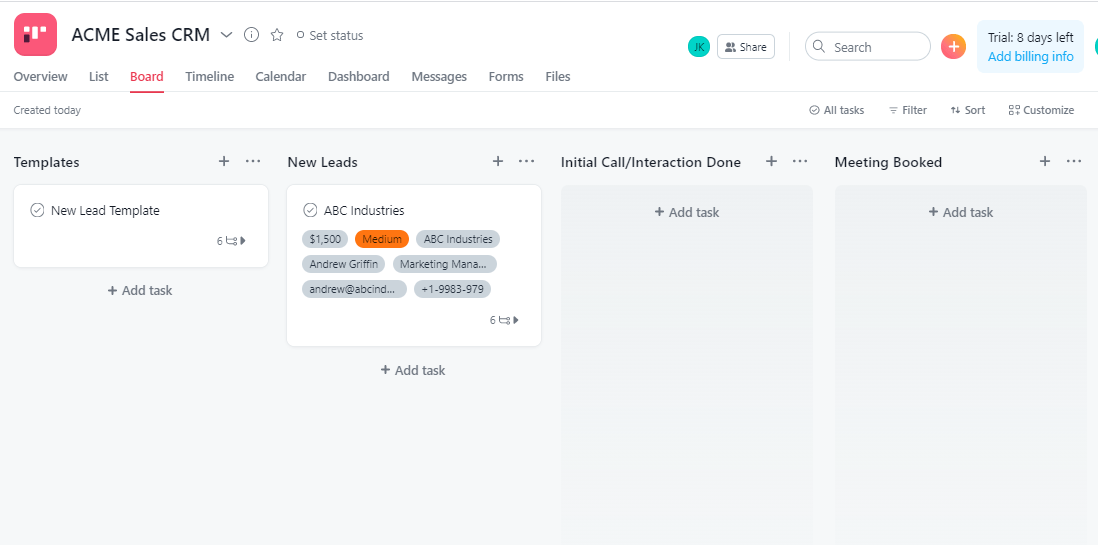Expand subtasks on New Lead Template card

(231, 241)
